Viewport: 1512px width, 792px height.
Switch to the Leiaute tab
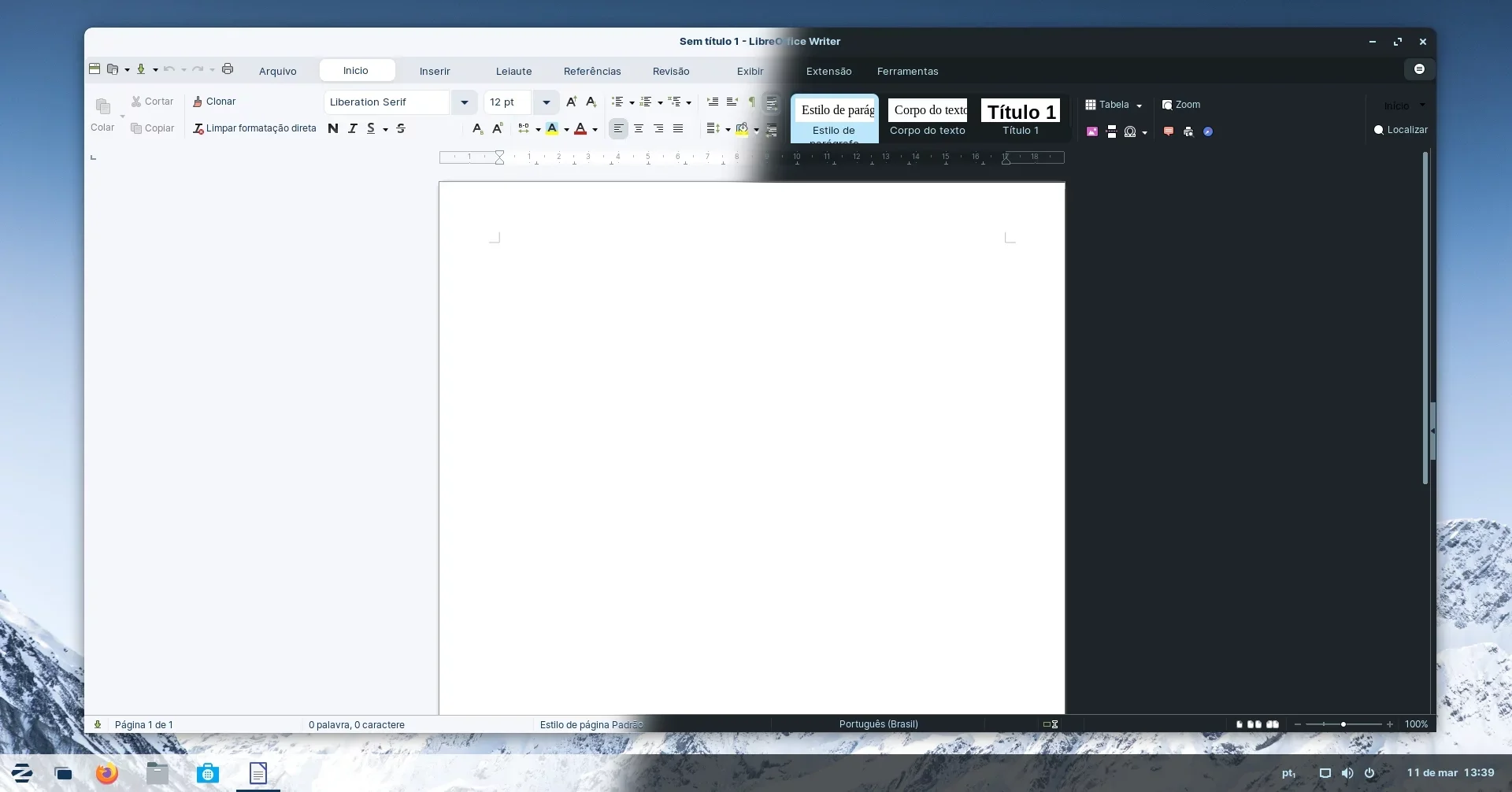pyautogui.click(x=514, y=71)
